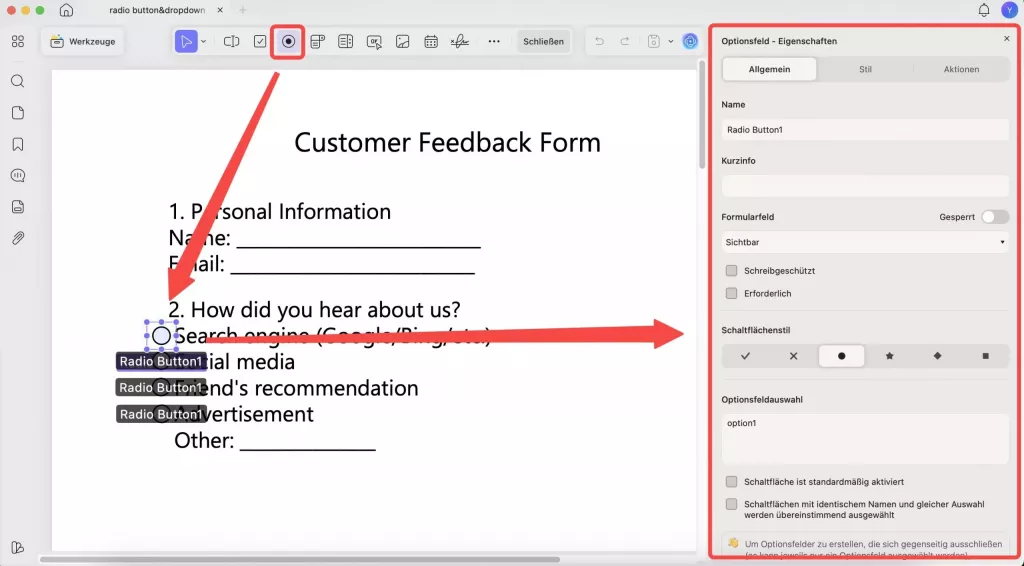This screenshot has height=566, width=1024.
Task: Close the Optionsfeld properties panel
Action: 1006,39
